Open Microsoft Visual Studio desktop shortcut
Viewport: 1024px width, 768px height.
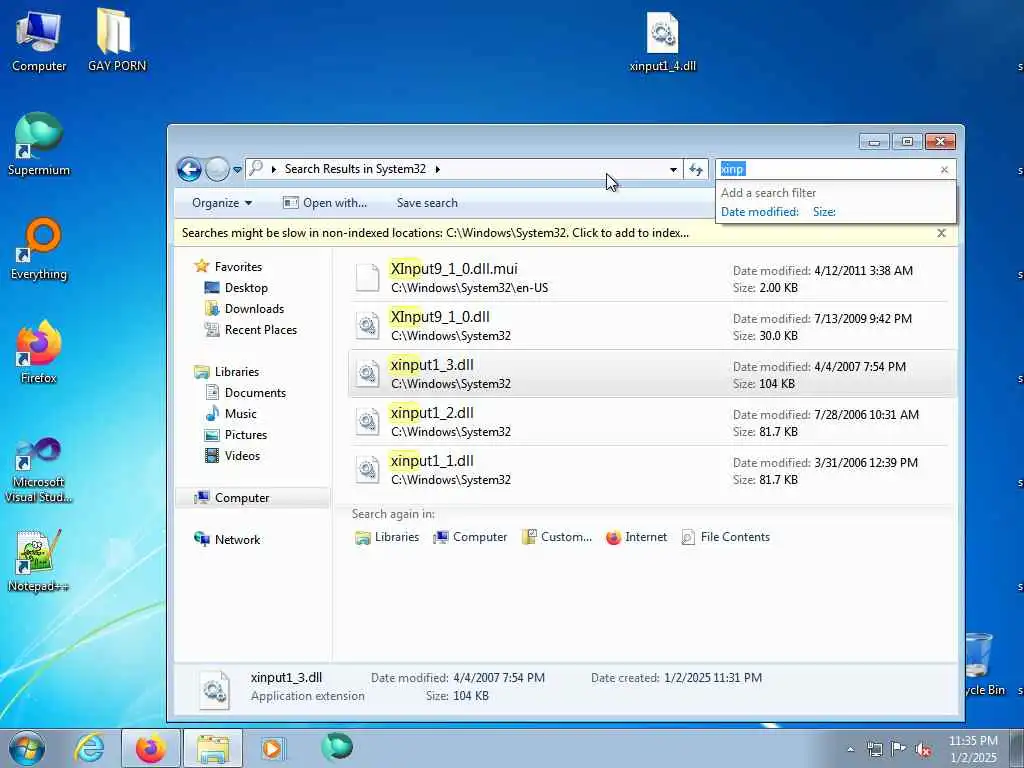click(x=39, y=470)
